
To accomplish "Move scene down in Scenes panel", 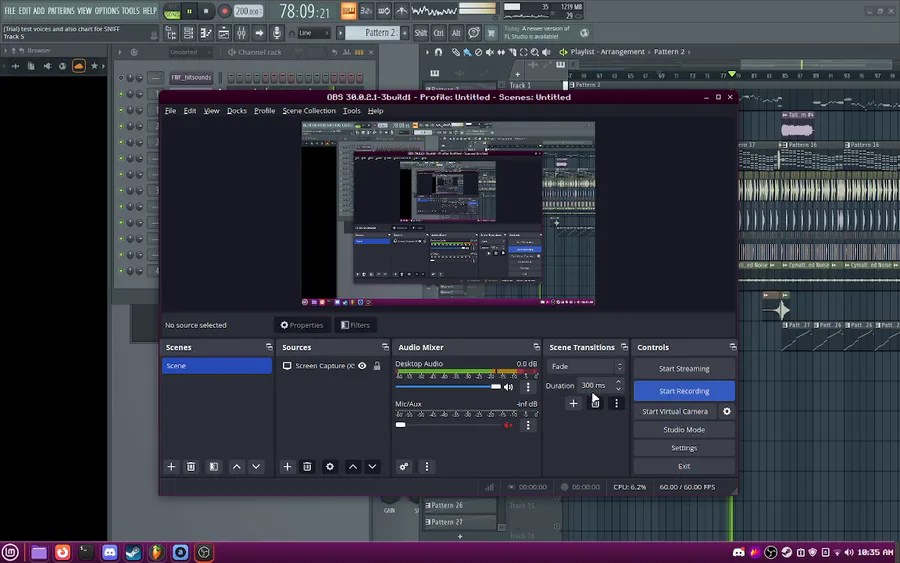I will (256, 467).
